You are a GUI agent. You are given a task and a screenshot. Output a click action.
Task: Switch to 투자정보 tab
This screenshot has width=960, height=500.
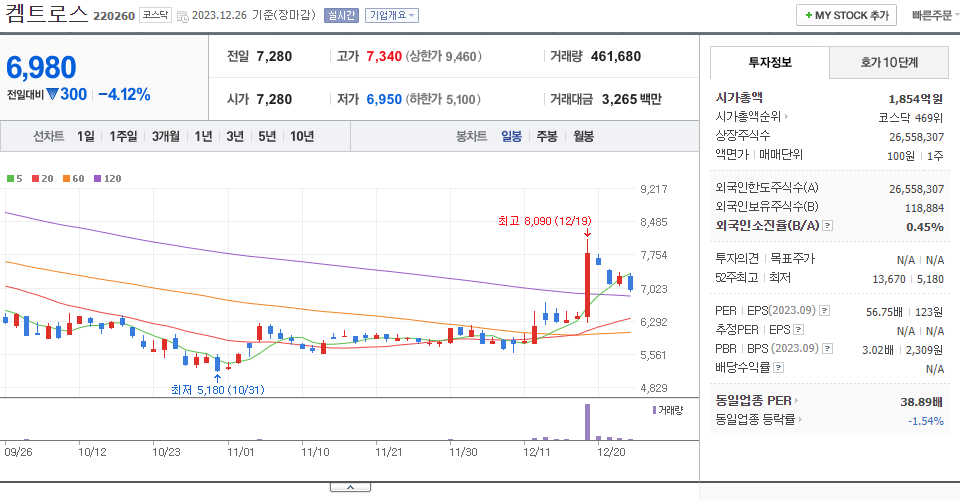tap(770, 62)
